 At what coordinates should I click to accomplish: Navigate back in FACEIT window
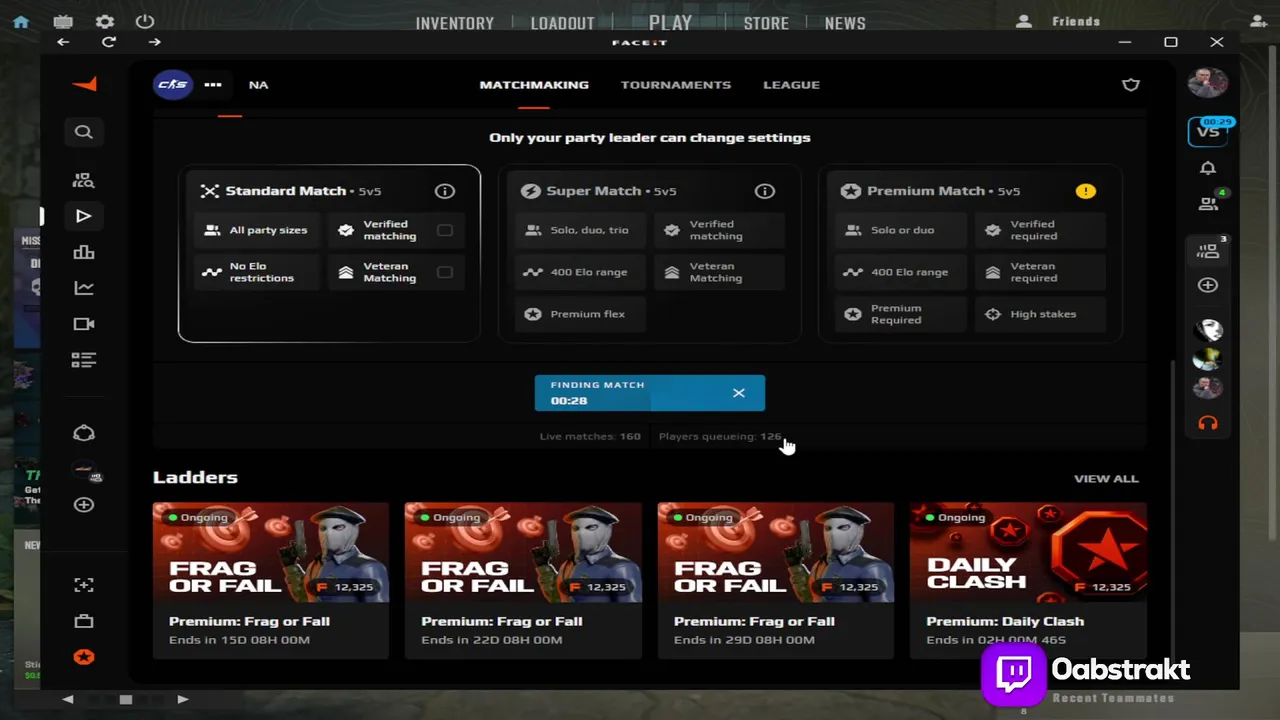(63, 42)
